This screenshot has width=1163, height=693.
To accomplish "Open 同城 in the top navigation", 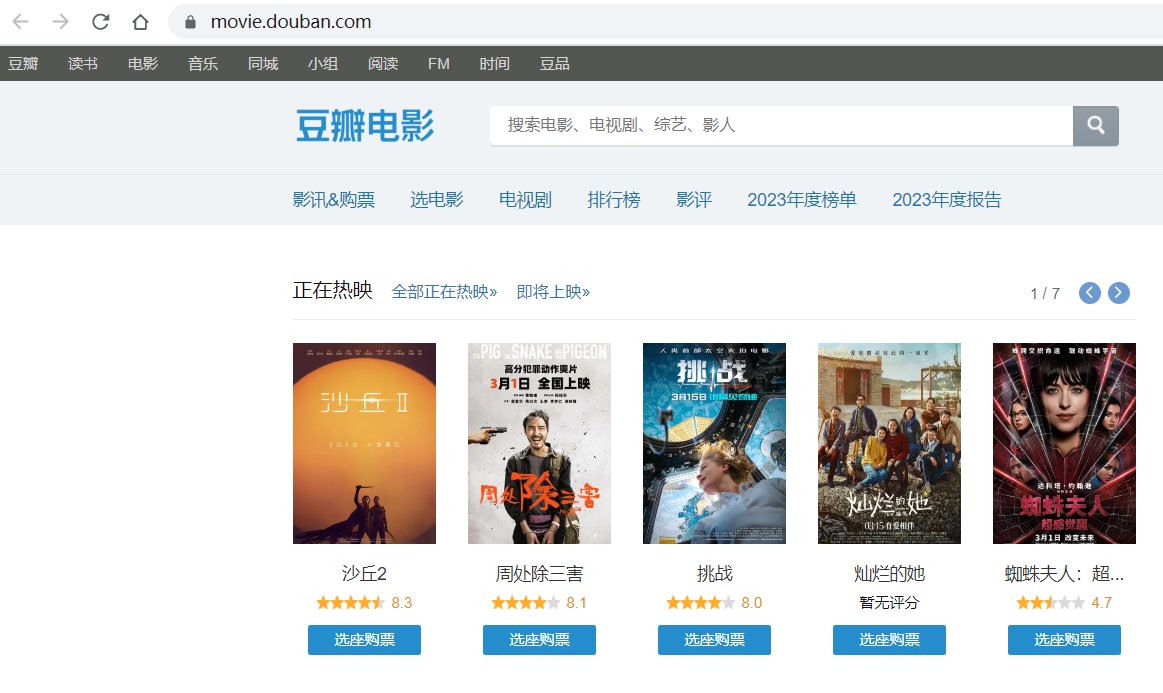I will pos(263,64).
